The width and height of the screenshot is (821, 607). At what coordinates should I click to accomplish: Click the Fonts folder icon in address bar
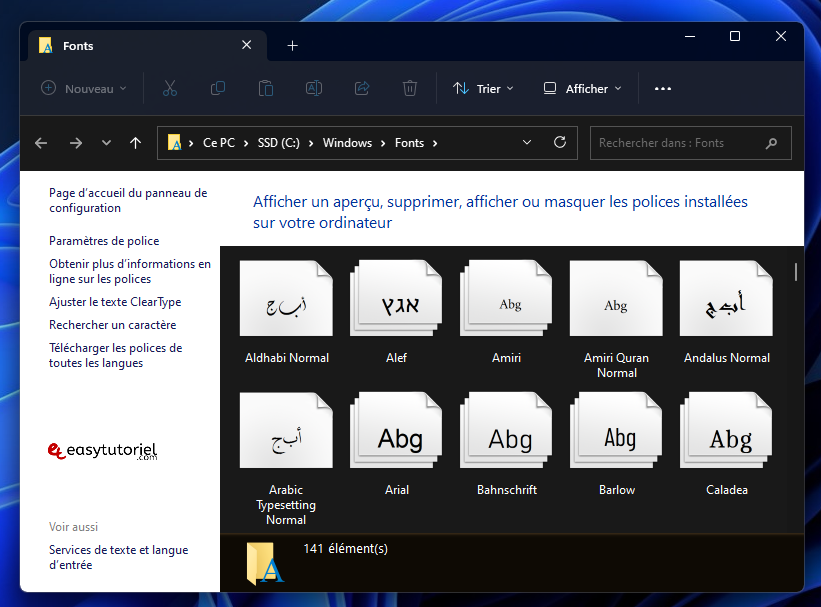[x=174, y=142]
